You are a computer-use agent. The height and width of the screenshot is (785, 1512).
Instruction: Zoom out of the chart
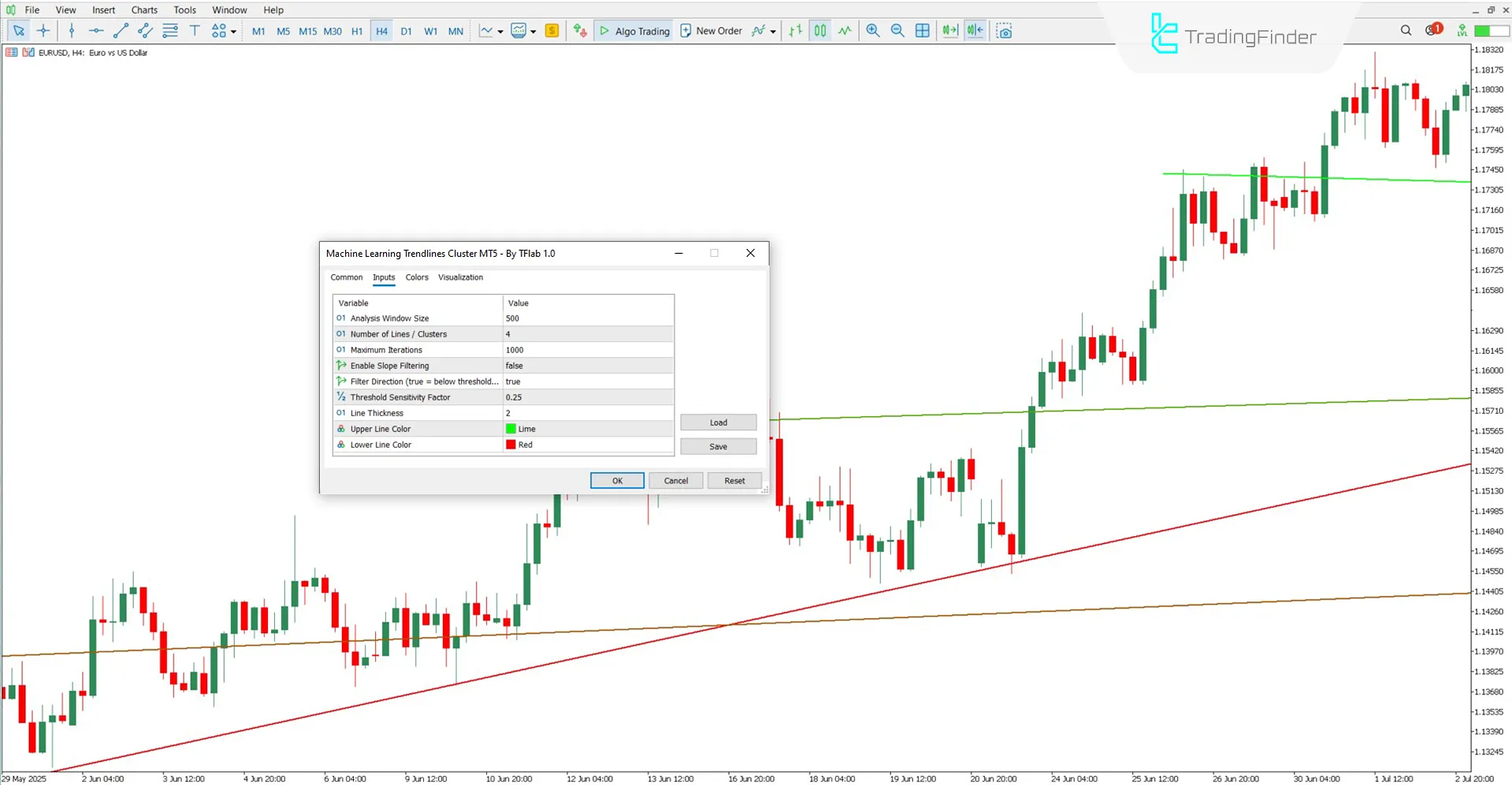coord(897,31)
